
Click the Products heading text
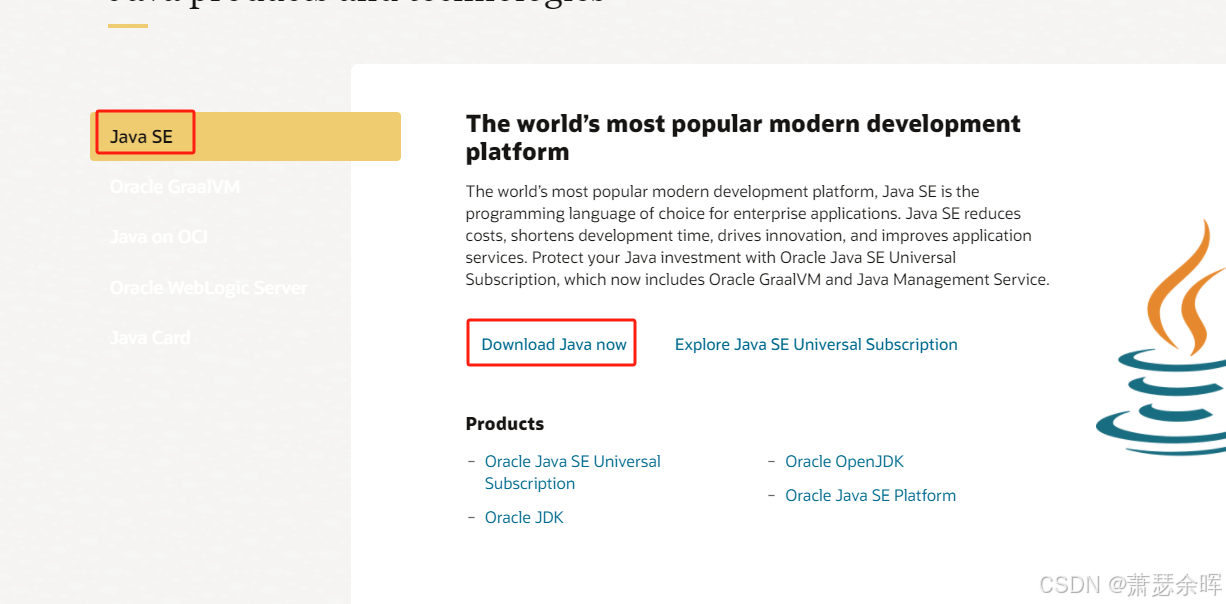(505, 423)
